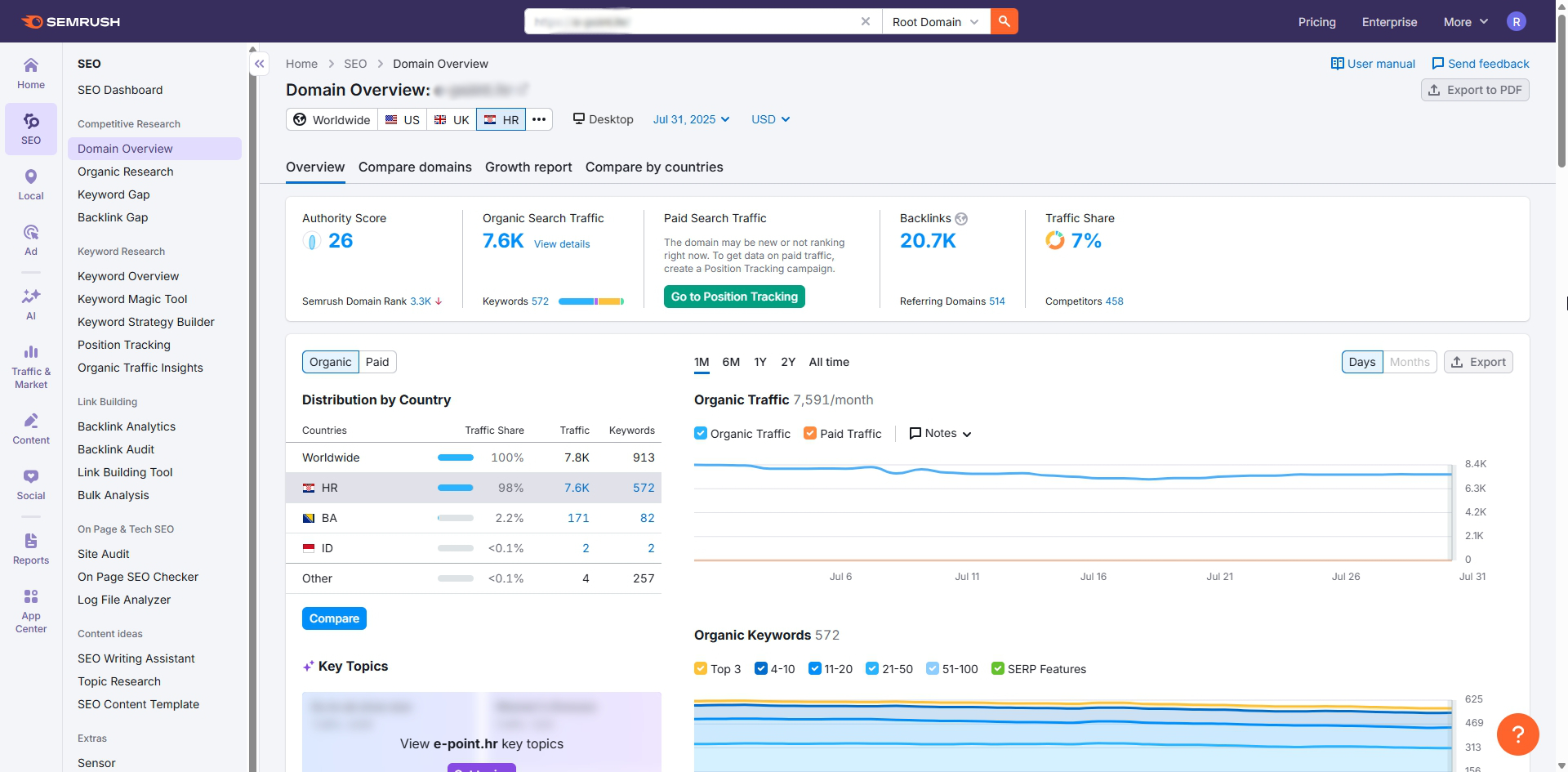Select the UK database button

[452, 119]
